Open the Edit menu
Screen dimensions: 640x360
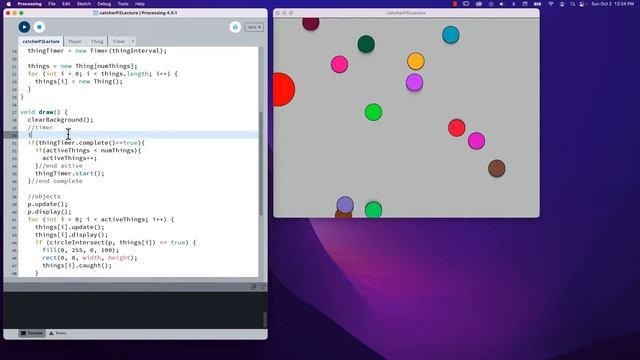tap(66, 4)
